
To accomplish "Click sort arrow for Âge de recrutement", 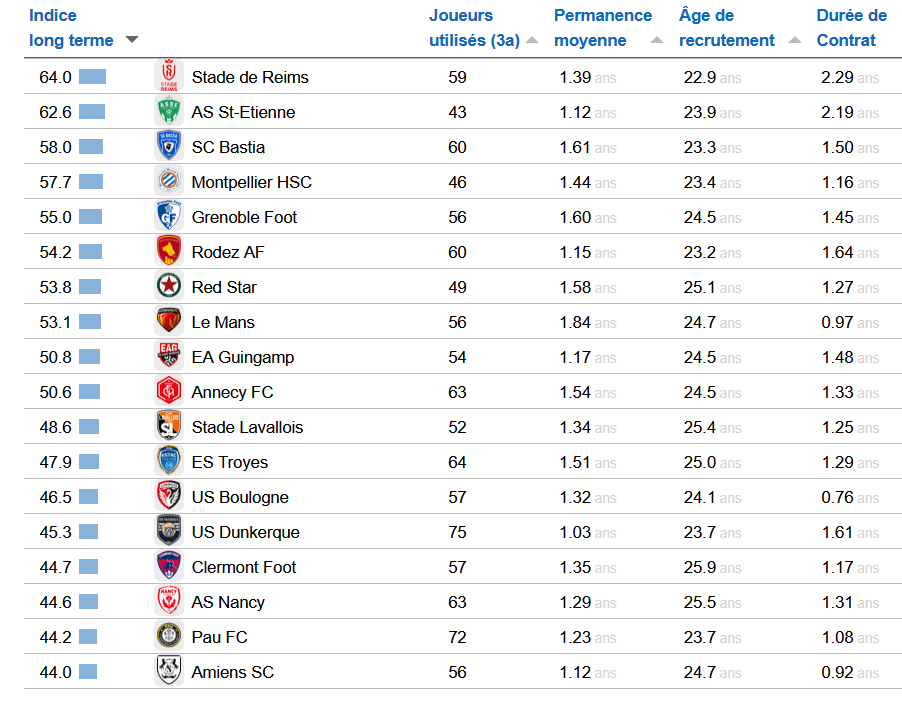I will click(x=794, y=41).
